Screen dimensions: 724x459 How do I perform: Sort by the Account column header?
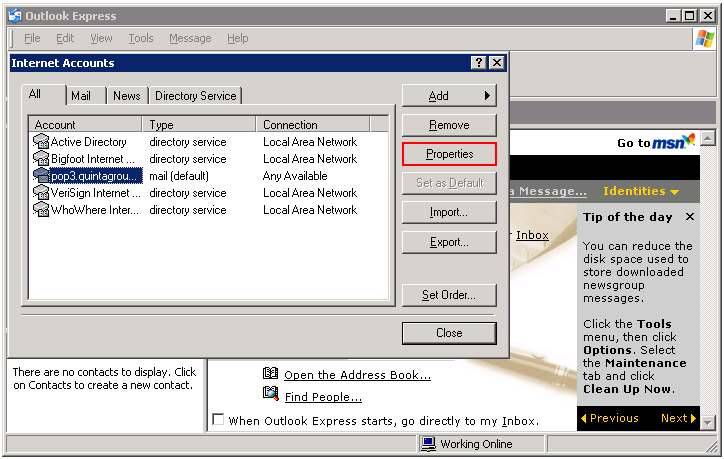(85, 125)
